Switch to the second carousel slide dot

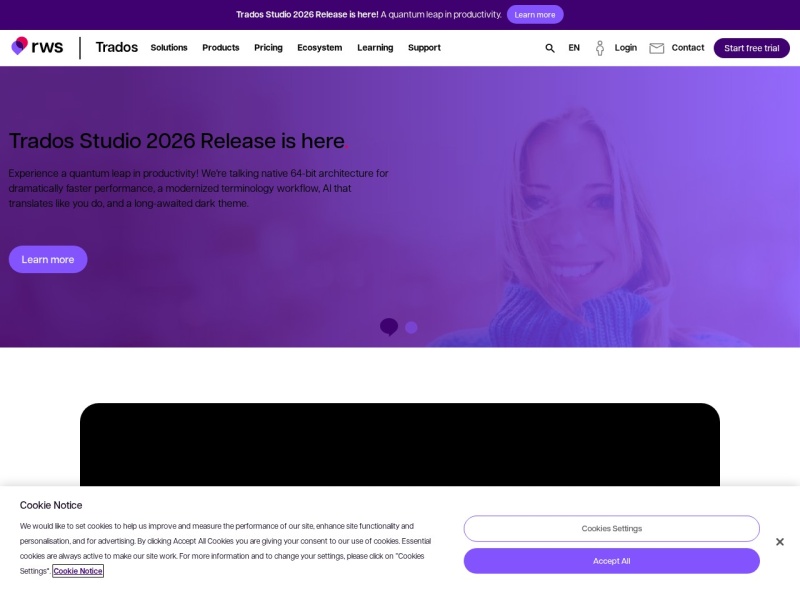[x=411, y=328]
